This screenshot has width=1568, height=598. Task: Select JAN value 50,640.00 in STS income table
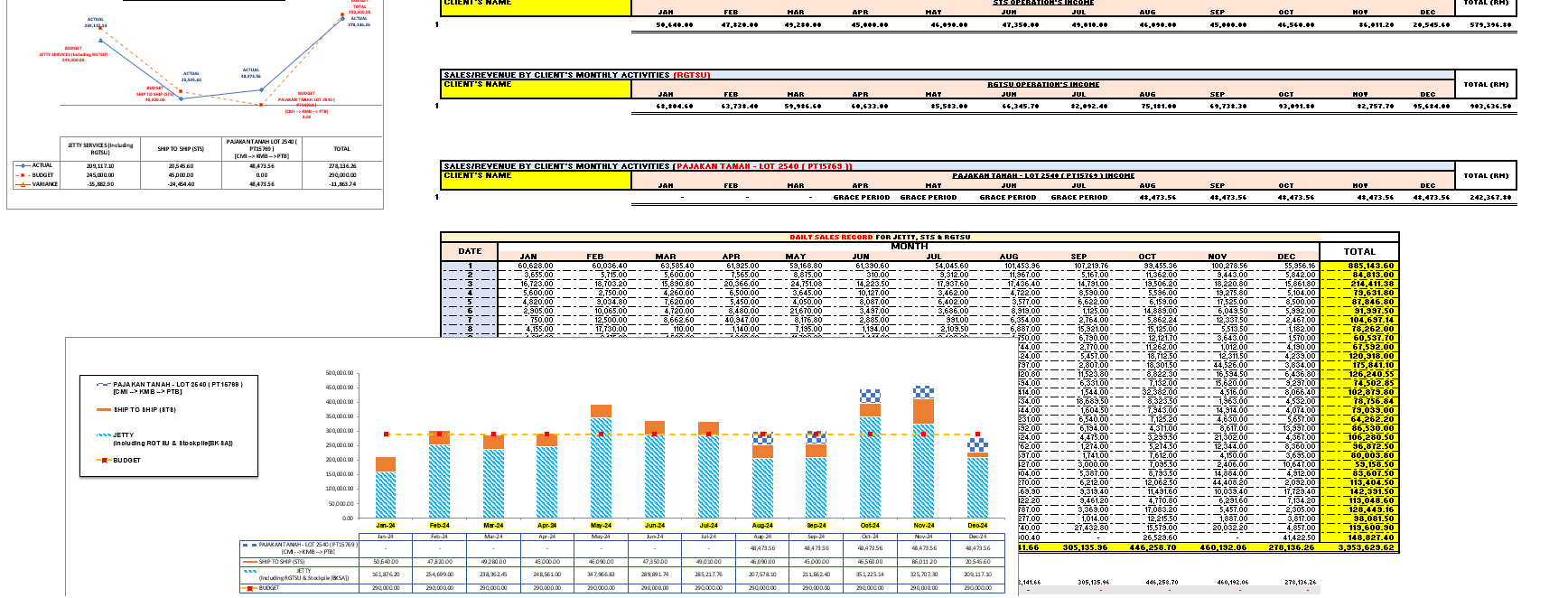pos(674,24)
